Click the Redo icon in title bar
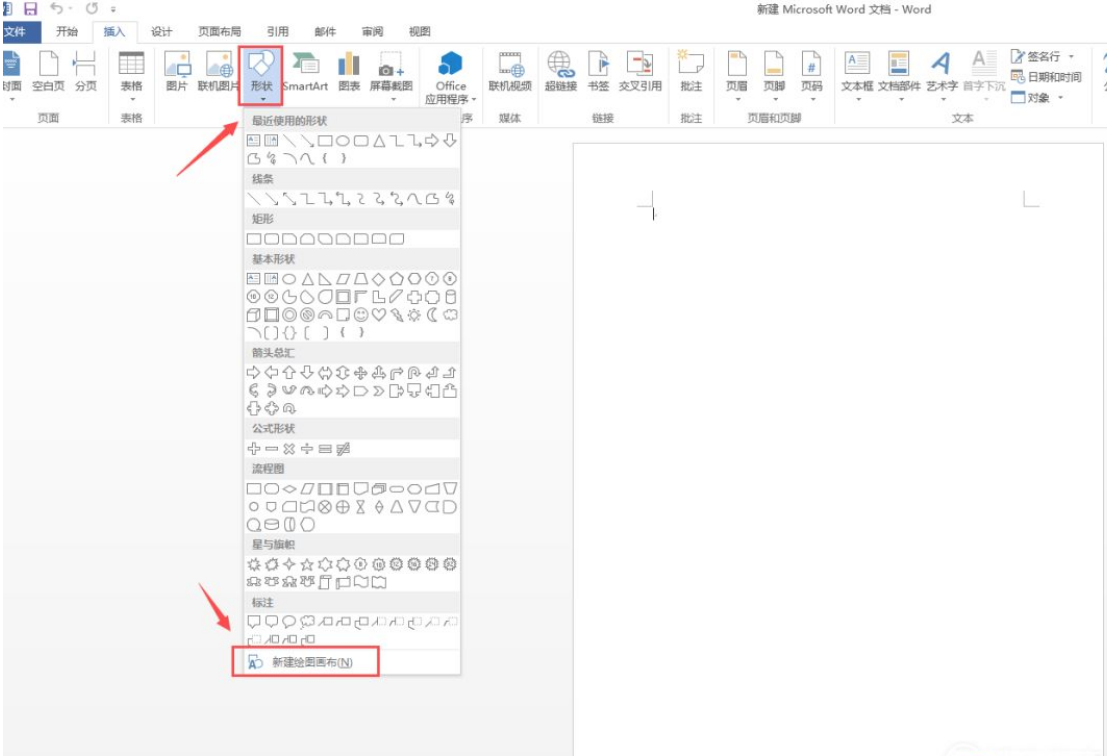 (92, 9)
